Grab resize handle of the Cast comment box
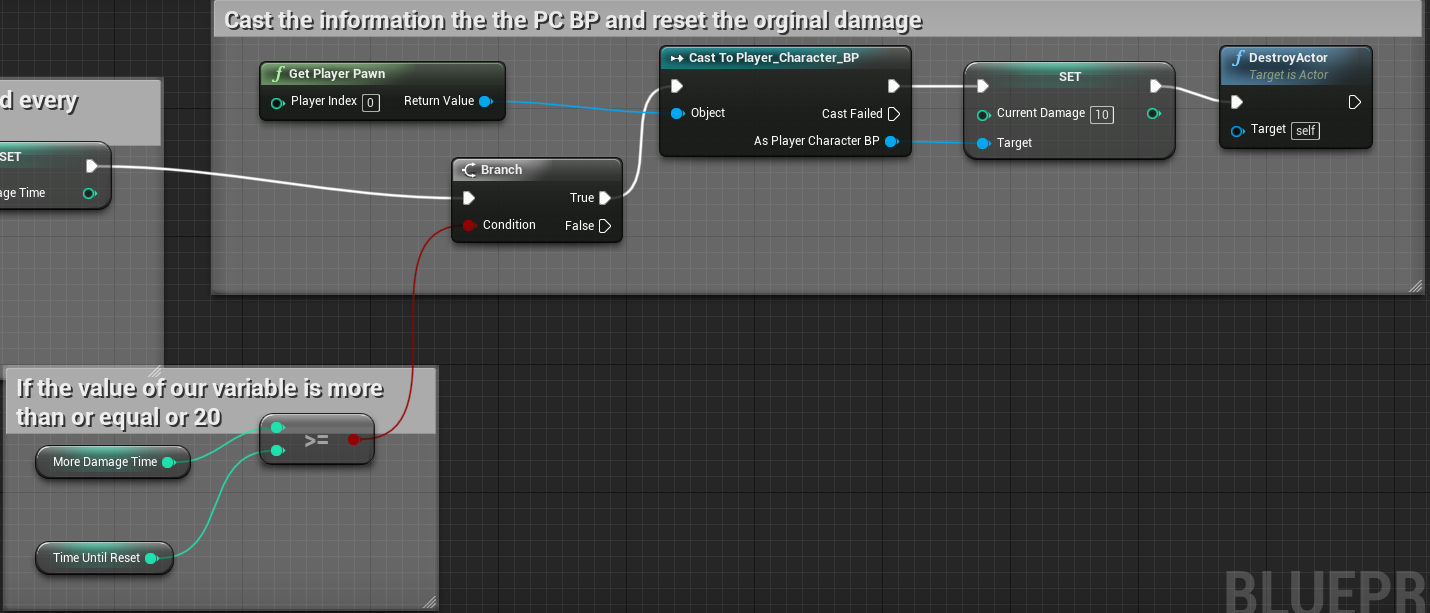The height and width of the screenshot is (613, 1430). (x=1415, y=286)
